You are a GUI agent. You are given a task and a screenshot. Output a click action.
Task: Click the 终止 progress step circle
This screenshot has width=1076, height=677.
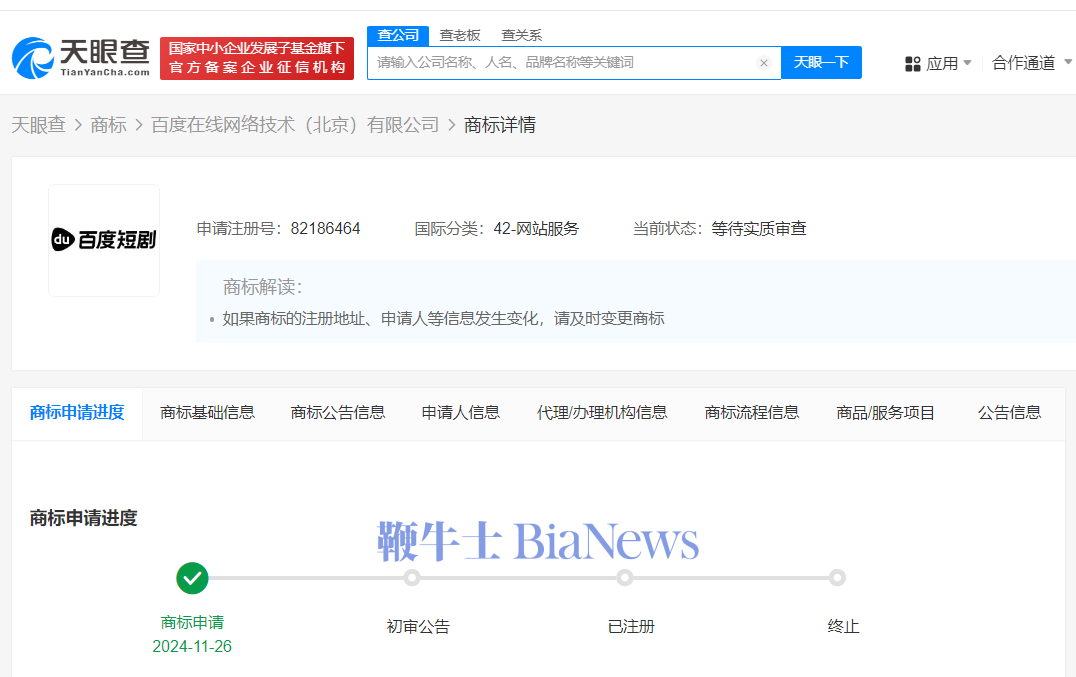pyautogui.click(x=837, y=577)
